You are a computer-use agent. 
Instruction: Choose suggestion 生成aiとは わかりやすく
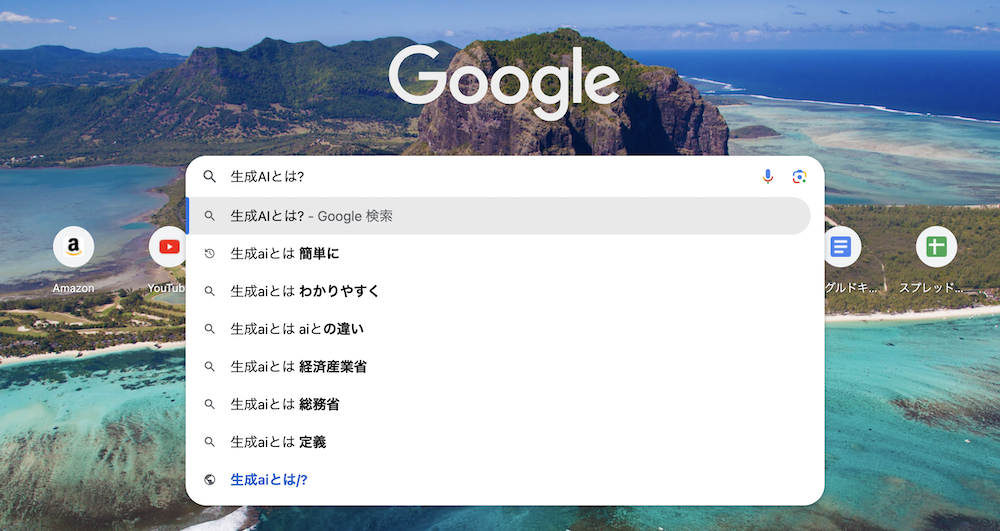tap(499, 291)
